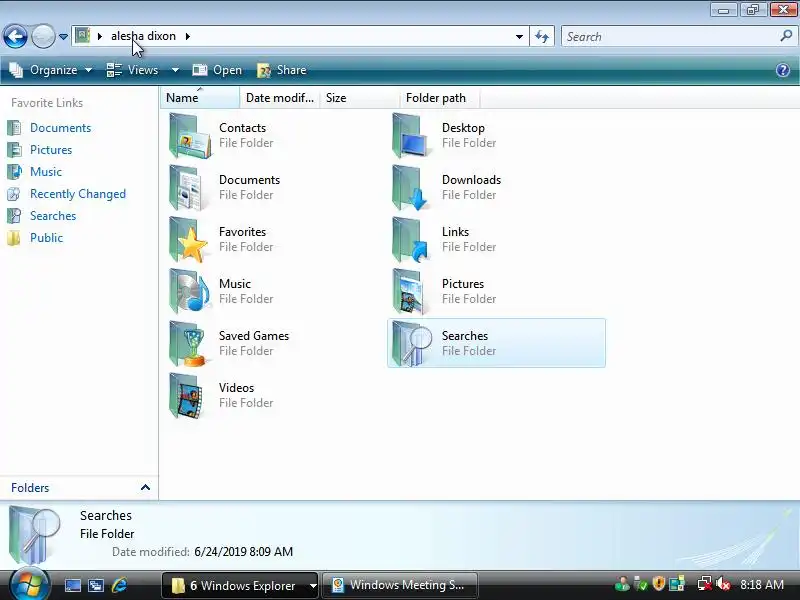The height and width of the screenshot is (600, 800).
Task: Select the Links folder icon
Action: point(411,240)
